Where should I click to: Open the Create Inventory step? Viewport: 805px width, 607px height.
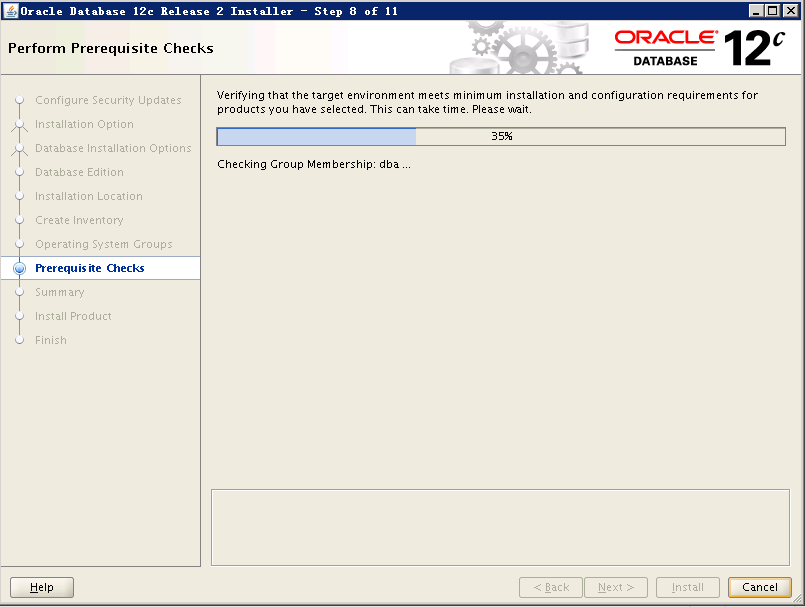click(x=79, y=220)
